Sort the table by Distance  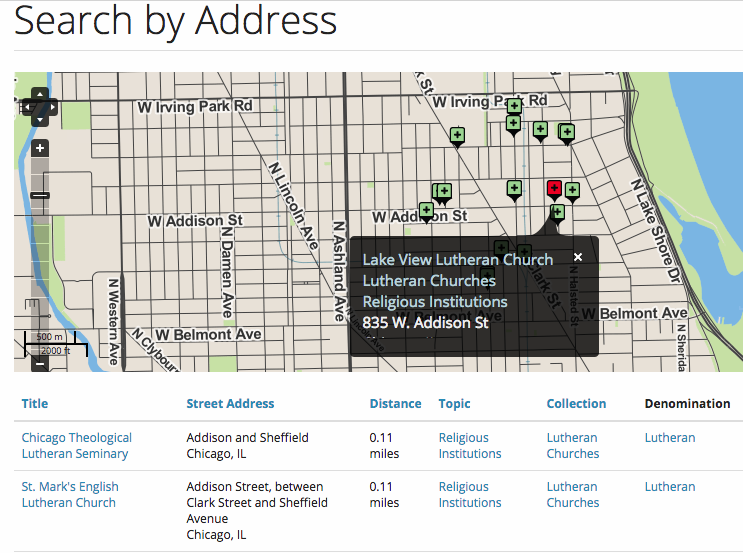coord(395,404)
